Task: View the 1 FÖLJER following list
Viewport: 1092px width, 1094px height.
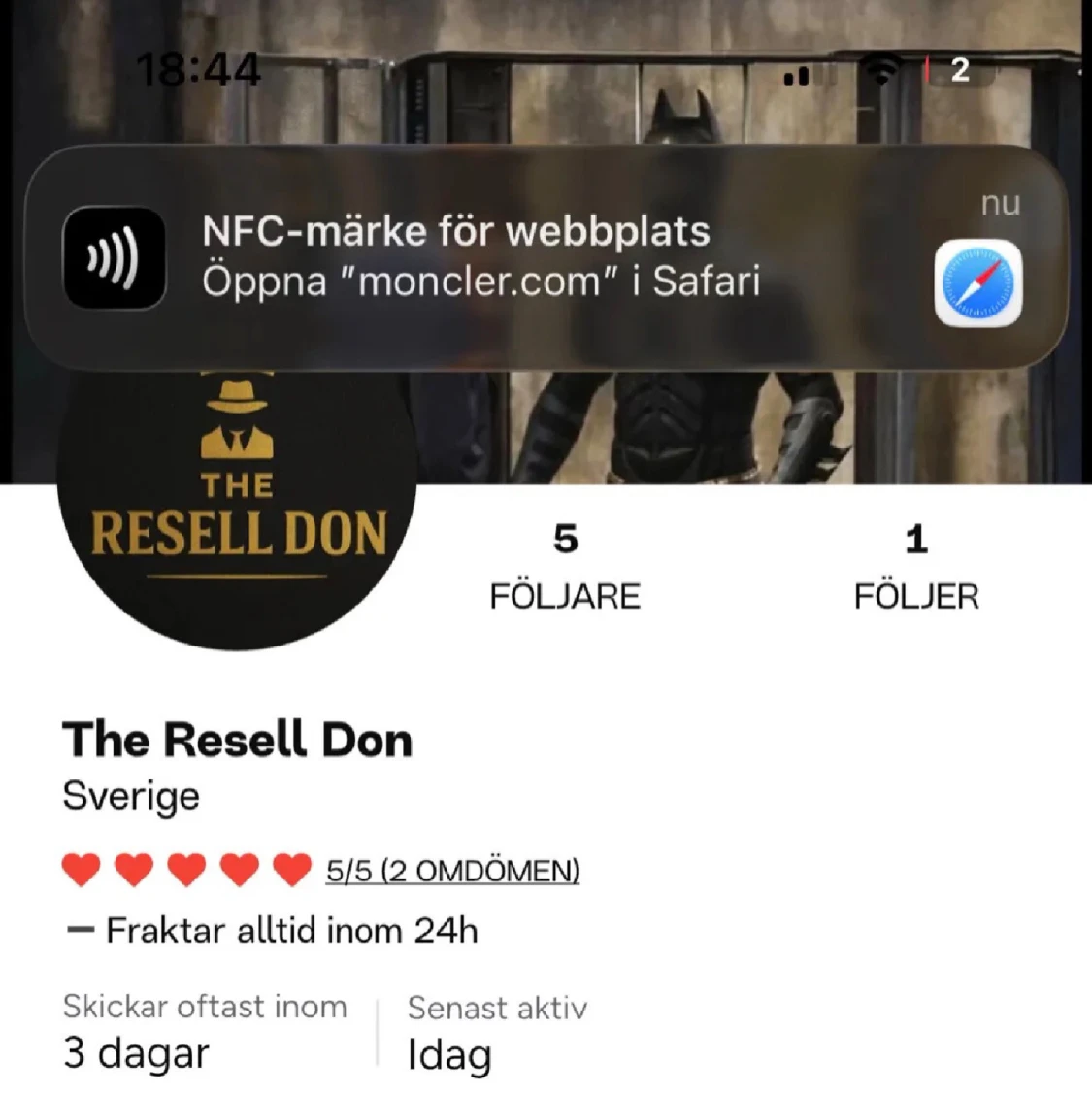Action: [916, 567]
